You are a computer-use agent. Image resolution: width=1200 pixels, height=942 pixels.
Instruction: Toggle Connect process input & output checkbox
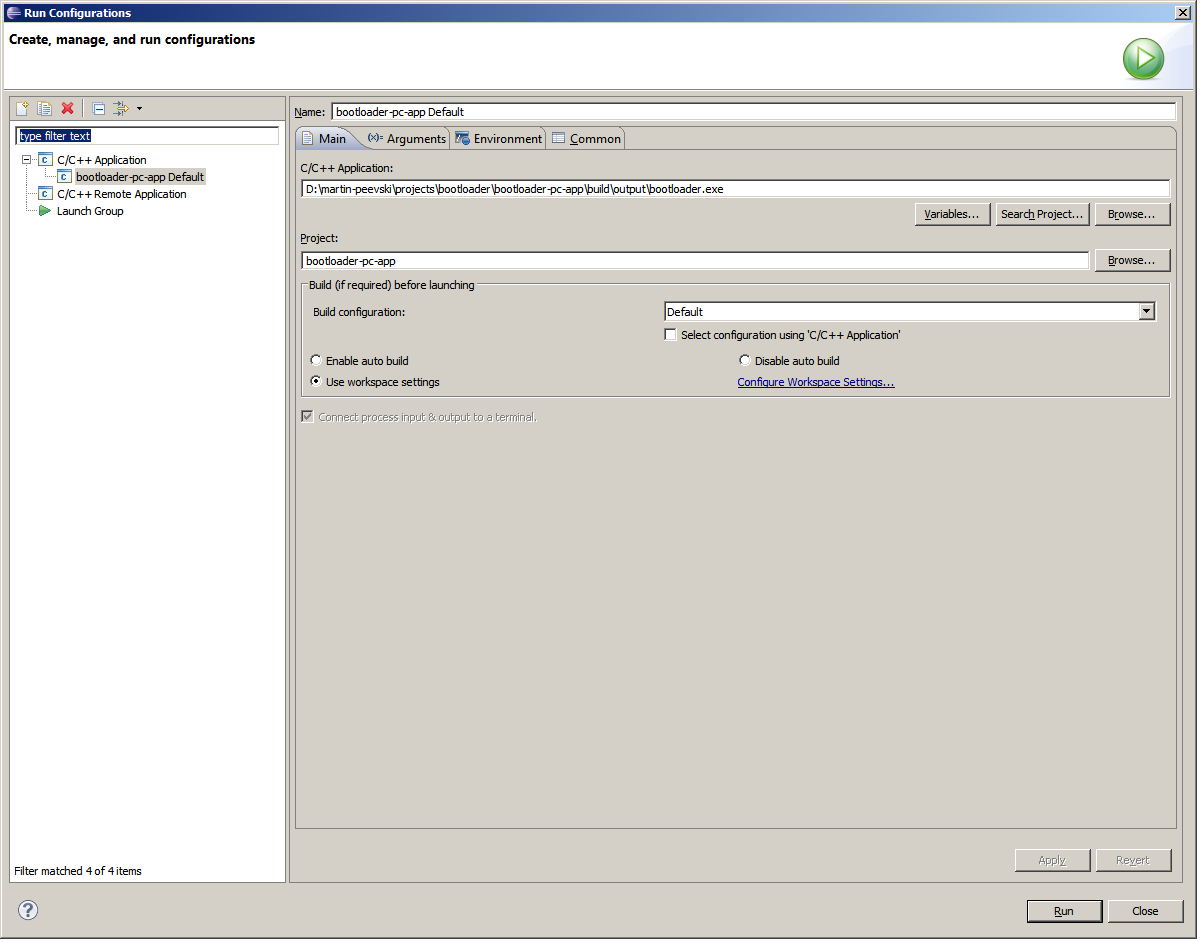(307, 417)
